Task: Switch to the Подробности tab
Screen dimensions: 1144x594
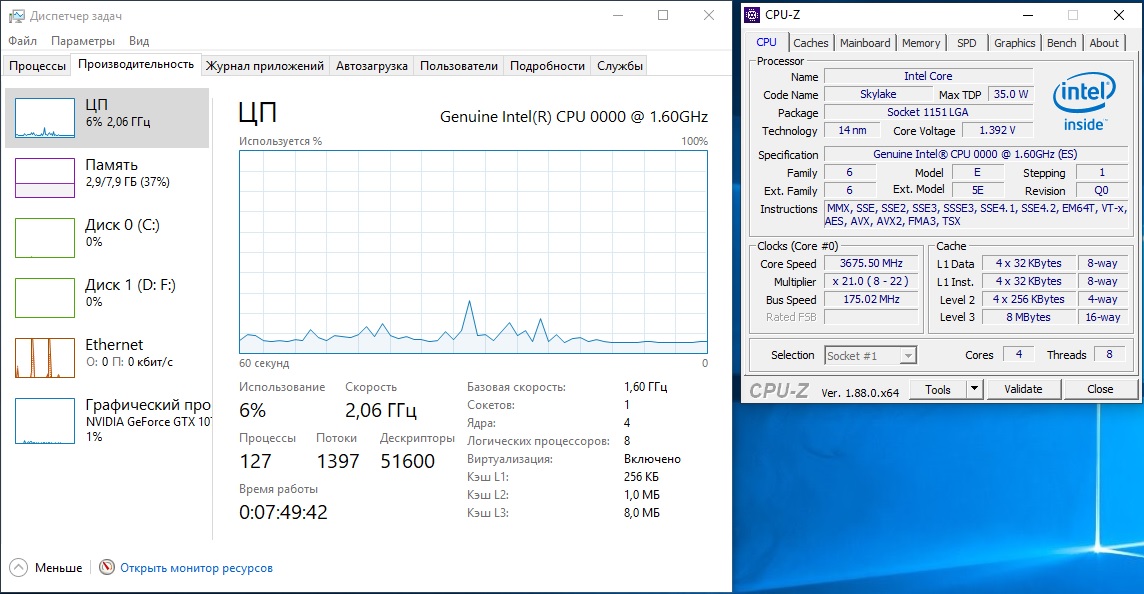Action: point(547,66)
